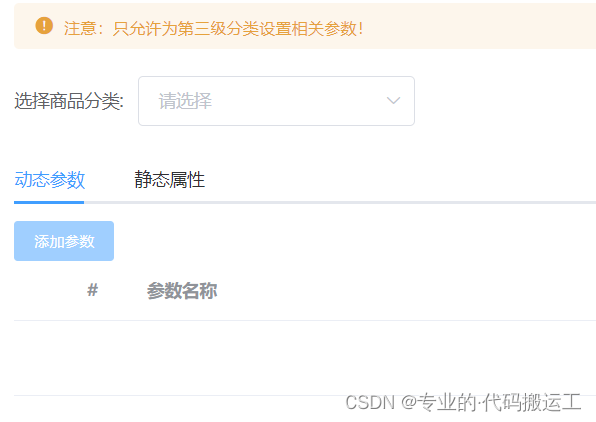Click the 添加参数 button
The image size is (596, 422).
pos(64,241)
